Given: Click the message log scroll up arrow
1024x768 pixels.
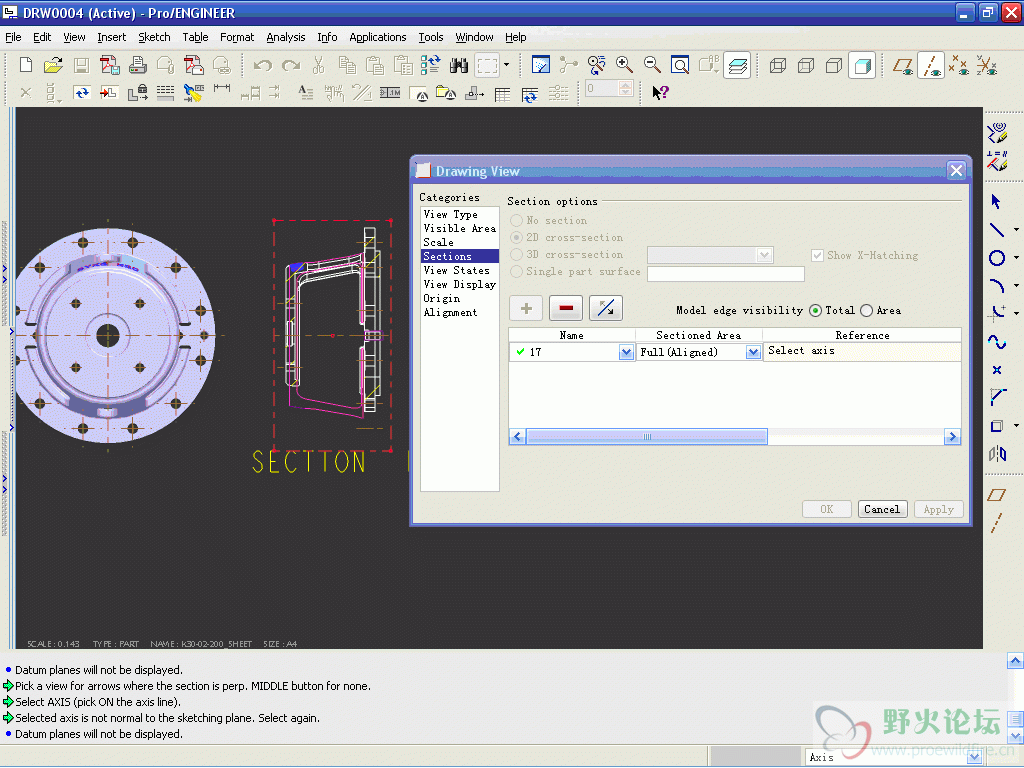Looking at the screenshot, I should pos(1015,661).
